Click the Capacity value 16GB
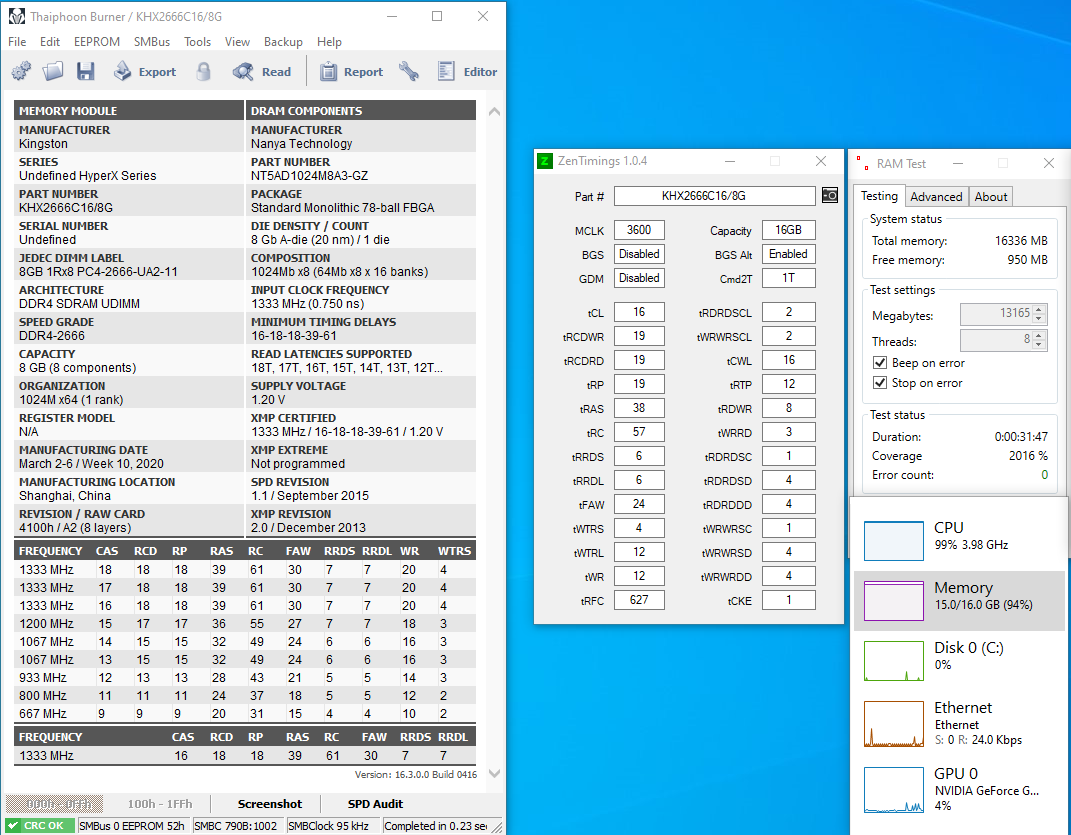Viewport: 1071px width, 835px height. (x=788, y=230)
